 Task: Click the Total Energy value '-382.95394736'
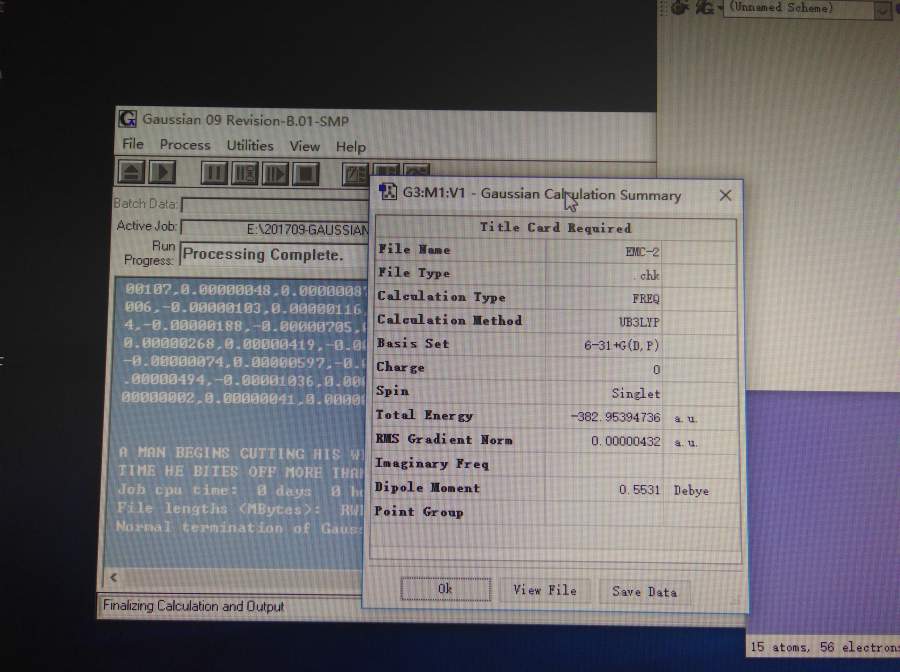click(616, 417)
